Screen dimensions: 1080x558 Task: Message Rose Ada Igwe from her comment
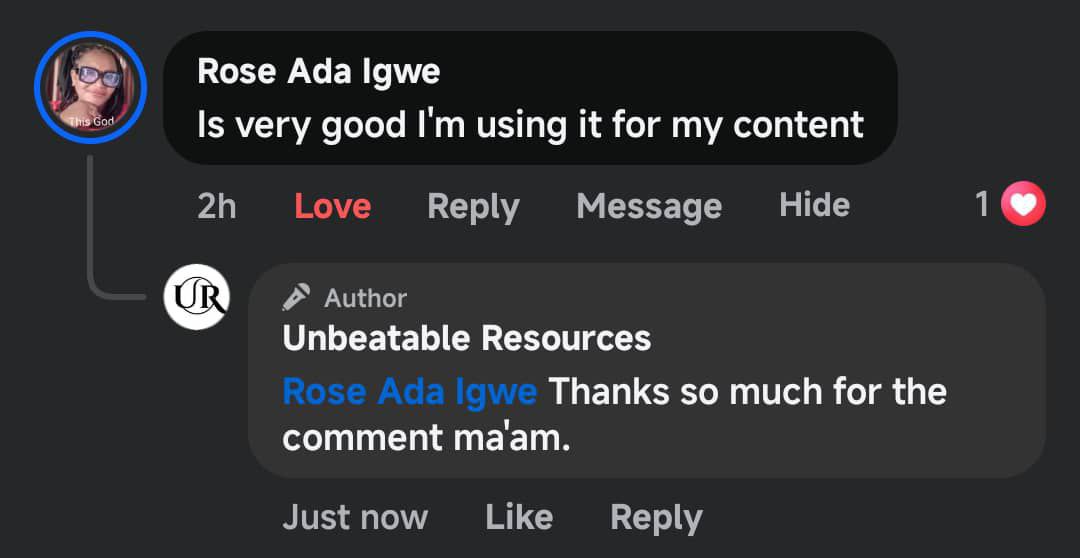pyautogui.click(x=649, y=206)
